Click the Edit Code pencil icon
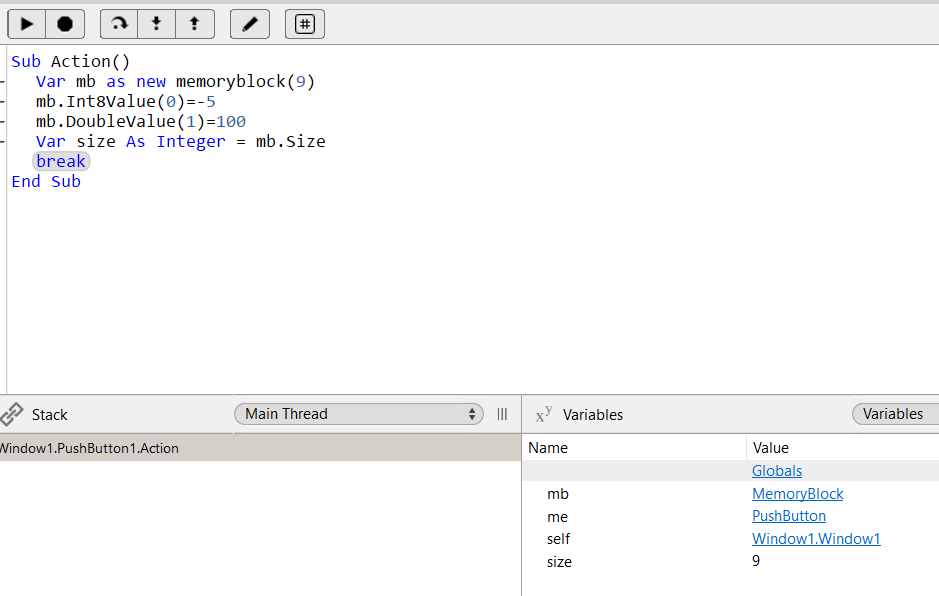939x596 pixels. click(x=249, y=24)
